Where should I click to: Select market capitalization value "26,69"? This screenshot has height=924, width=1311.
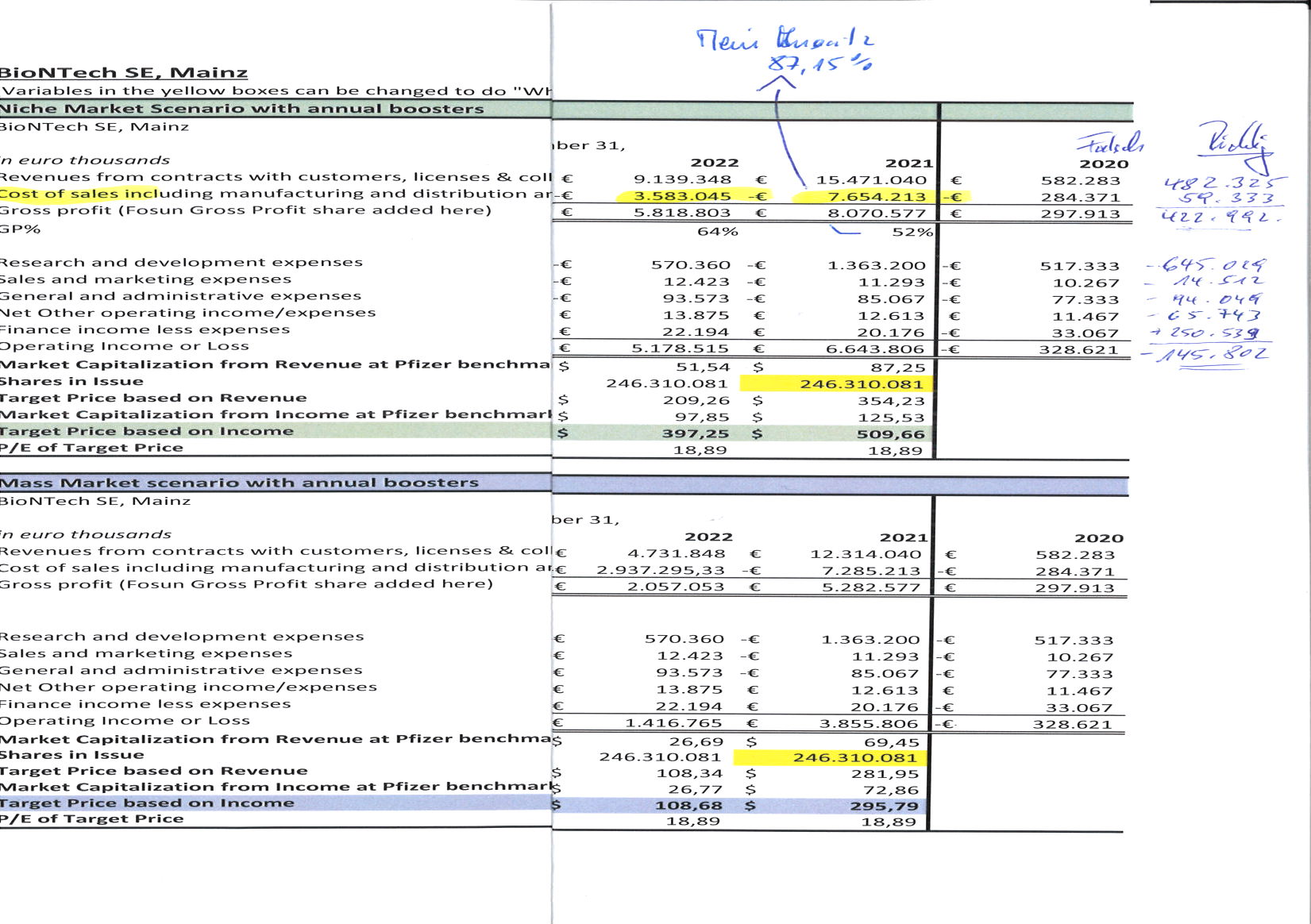[696, 742]
